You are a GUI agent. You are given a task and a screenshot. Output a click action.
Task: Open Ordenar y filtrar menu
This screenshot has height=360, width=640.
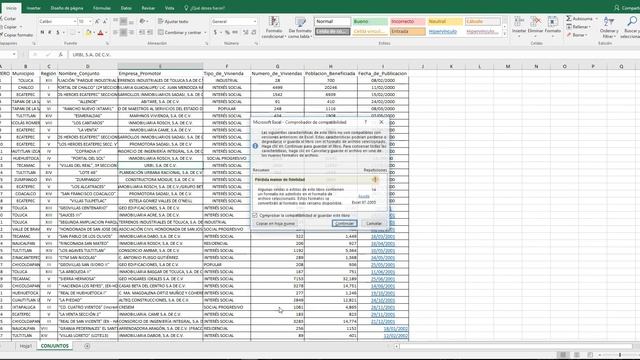click(609, 28)
